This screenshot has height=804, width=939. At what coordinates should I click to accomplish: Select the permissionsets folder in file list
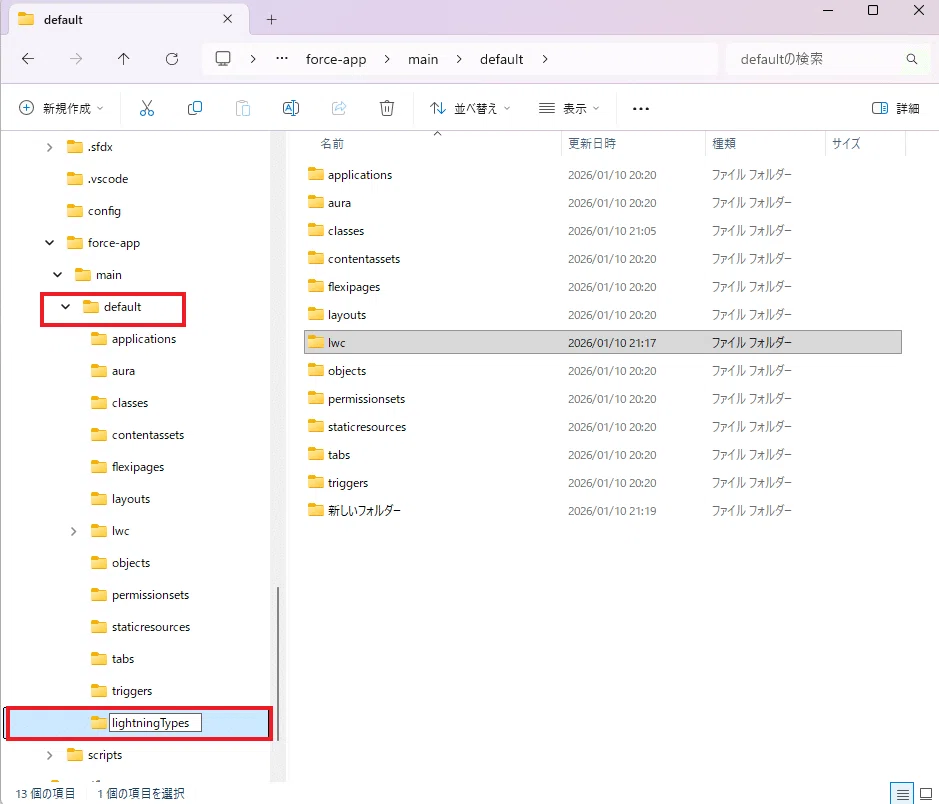tap(366, 399)
